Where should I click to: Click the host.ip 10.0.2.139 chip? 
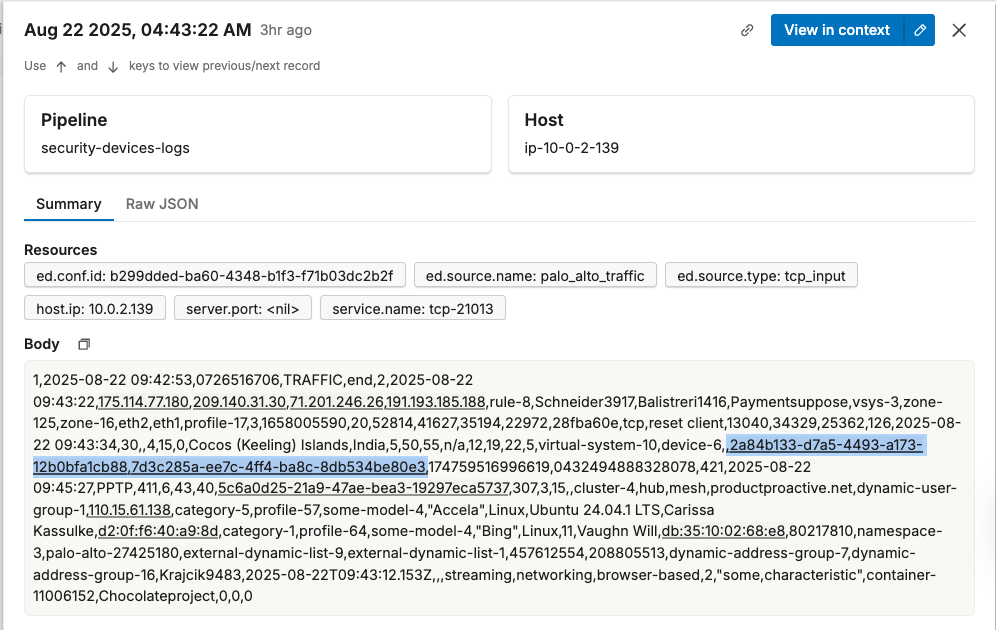pos(94,308)
